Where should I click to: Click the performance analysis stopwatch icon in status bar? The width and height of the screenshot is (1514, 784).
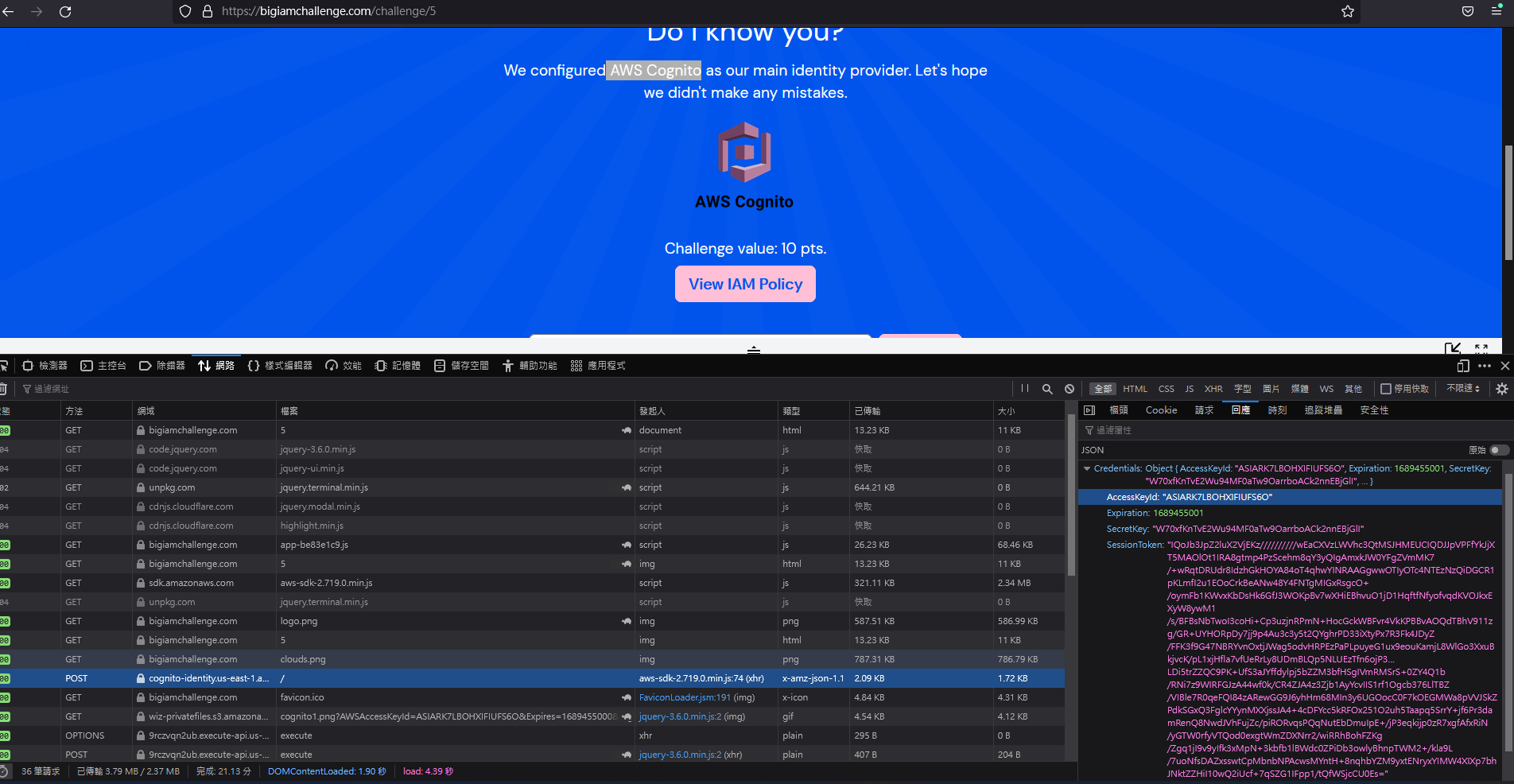click(x=4, y=771)
